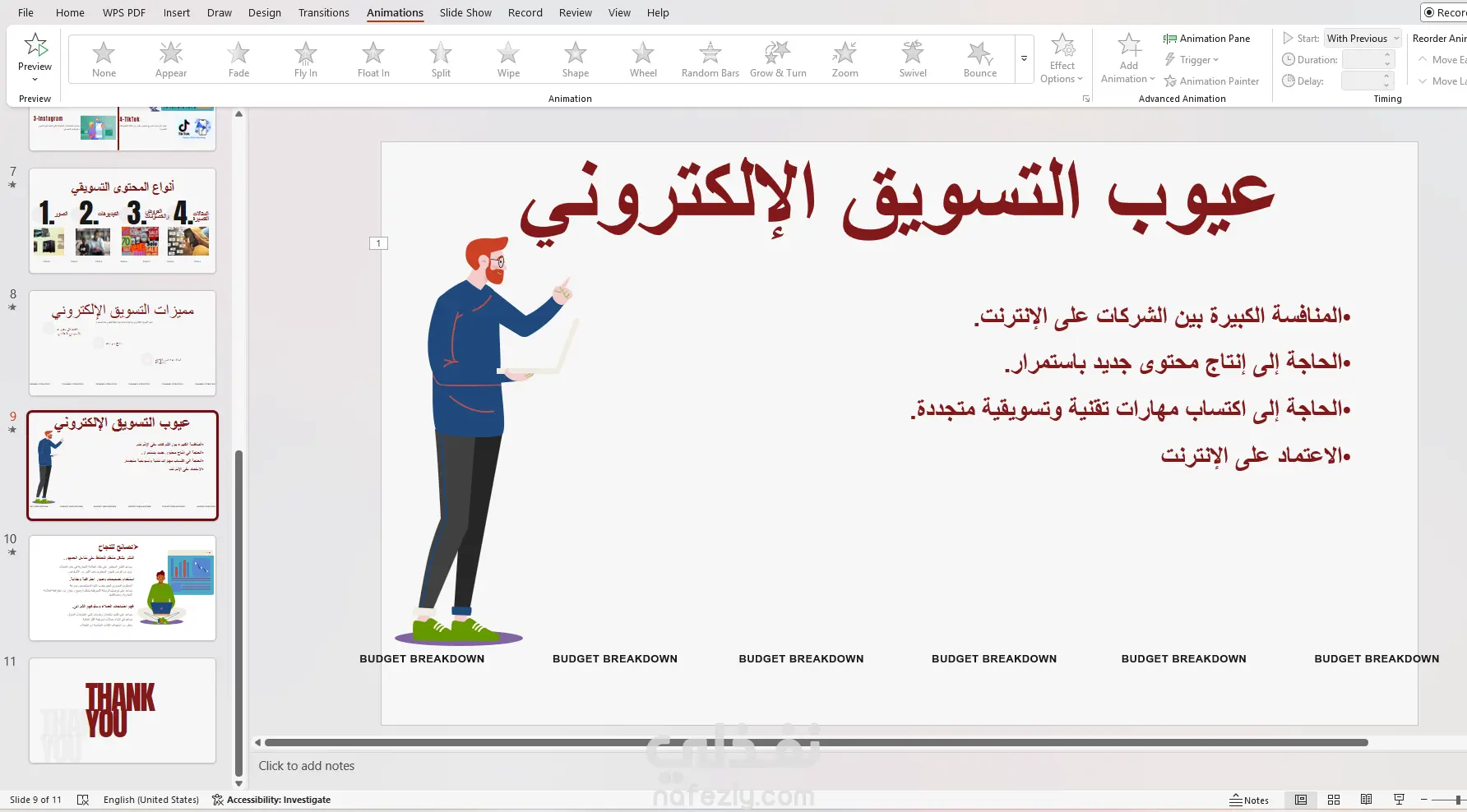Open Animation group dialog launcher
This screenshot has width=1467, height=812.
pos(1086,99)
